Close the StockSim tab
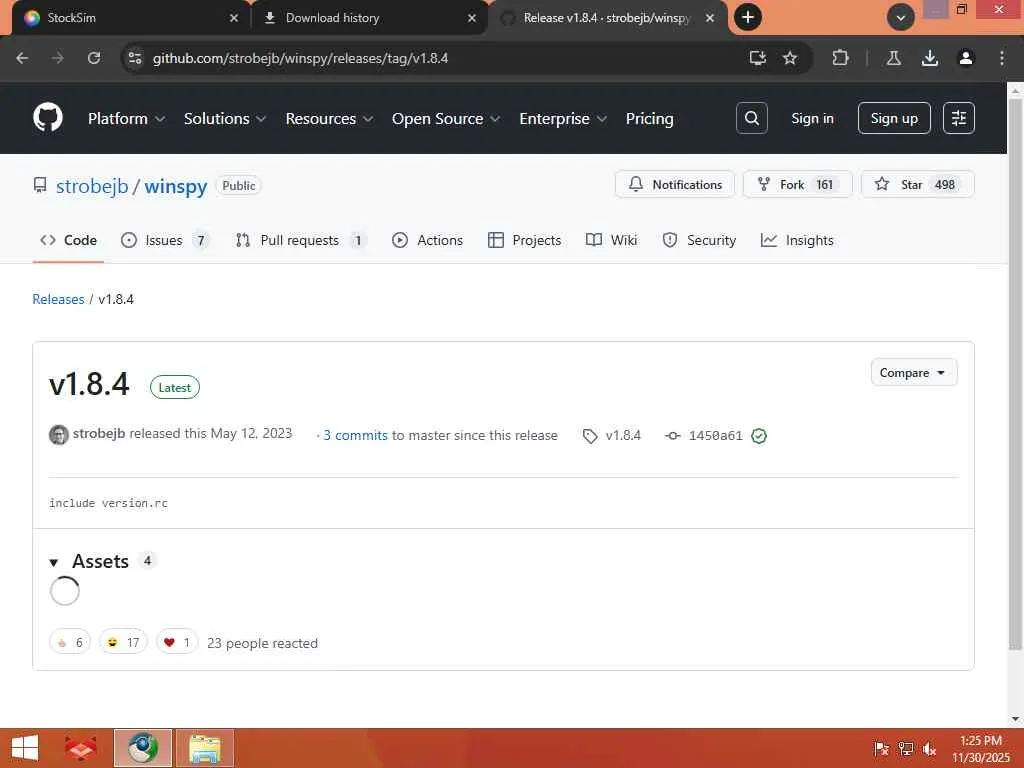The image size is (1024, 768). coord(234,18)
